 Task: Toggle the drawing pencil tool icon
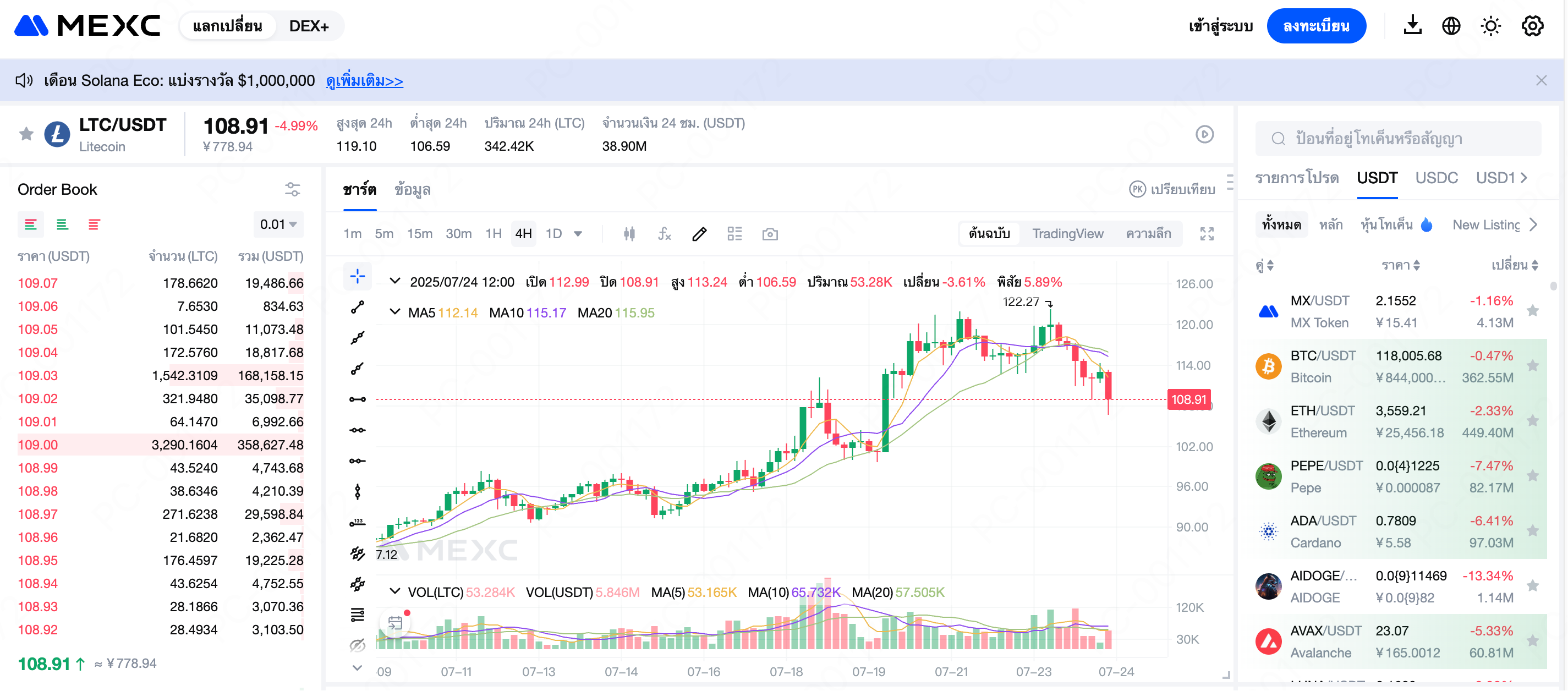(699, 234)
